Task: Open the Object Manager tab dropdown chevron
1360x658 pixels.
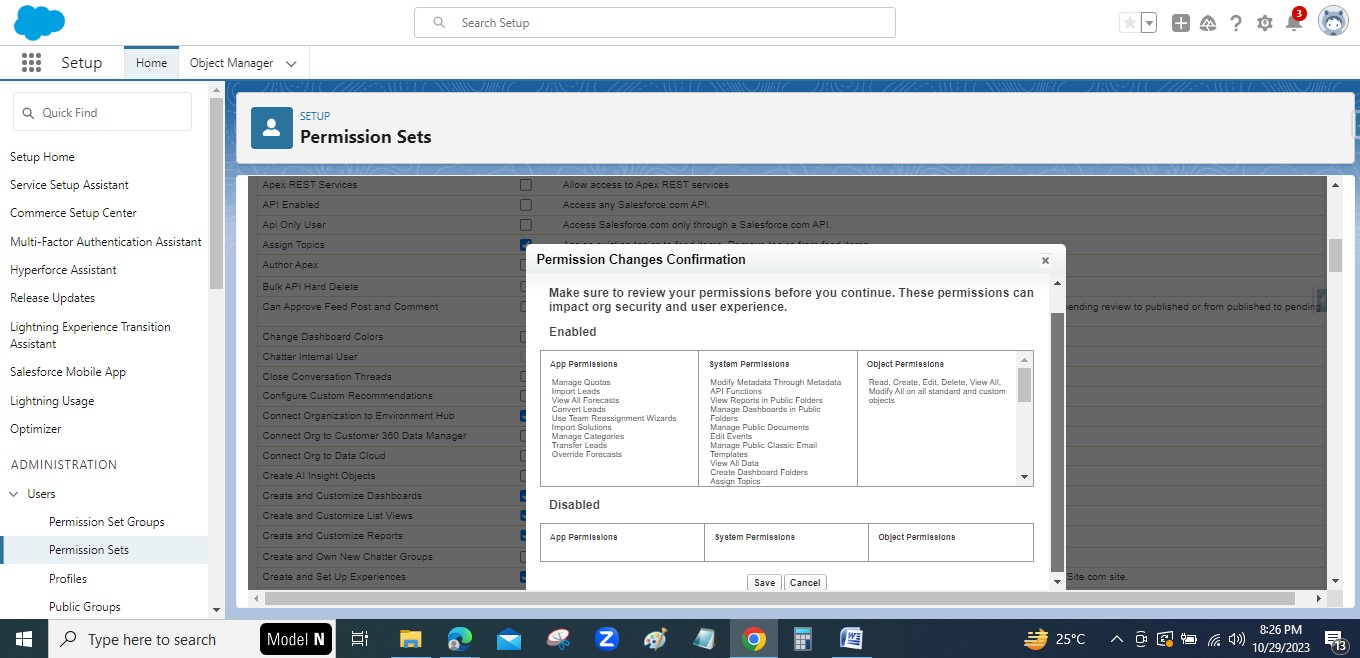Action: (291, 63)
